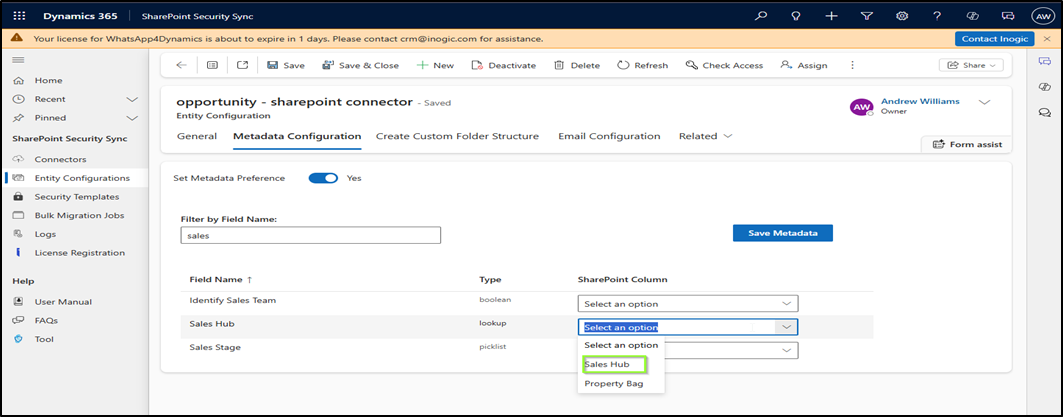The width and height of the screenshot is (1063, 417).
Task: Expand the Related tab dropdown
Action: tap(705, 136)
